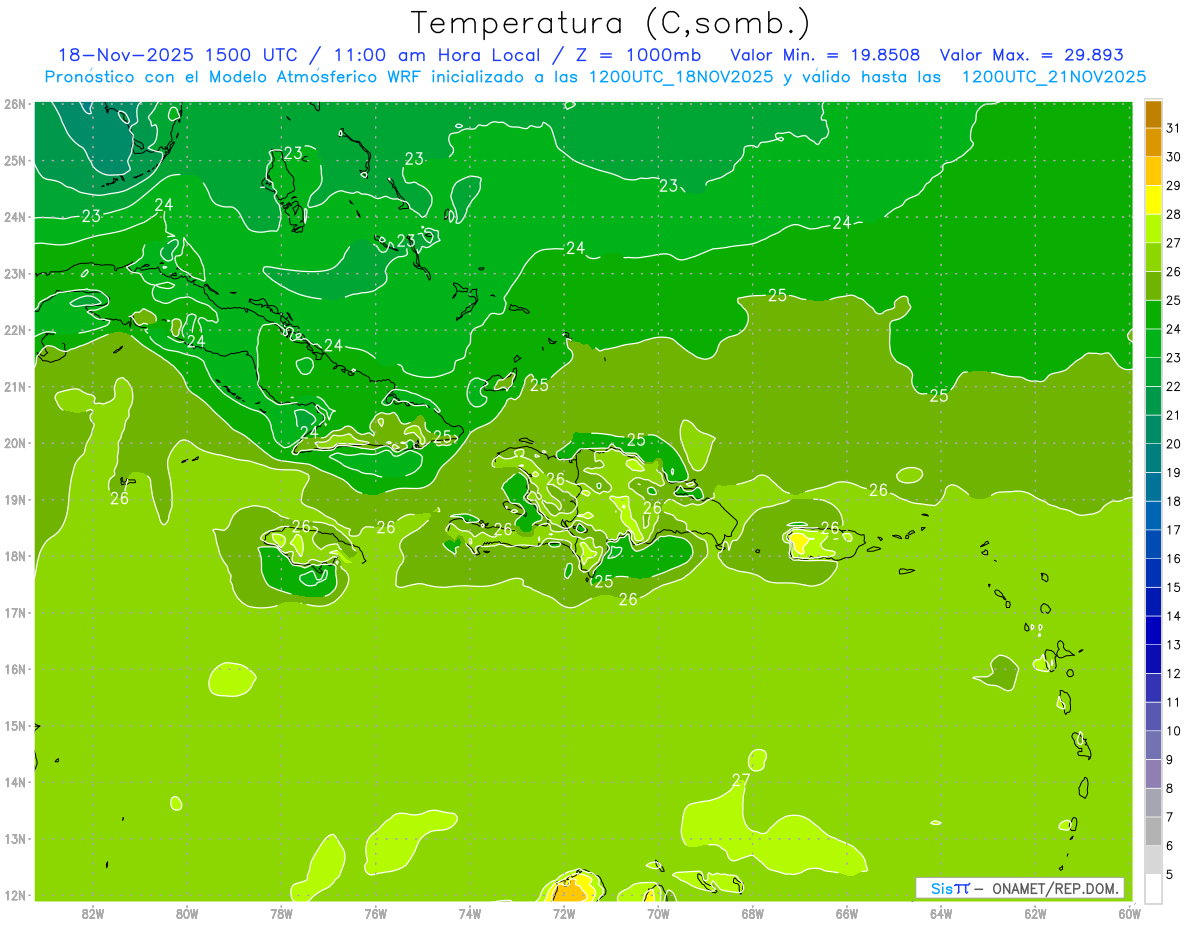Click 'Valor Max. = 29.893' text
Image resolution: width=1200 pixels, height=927 pixels.
[1032, 55]
